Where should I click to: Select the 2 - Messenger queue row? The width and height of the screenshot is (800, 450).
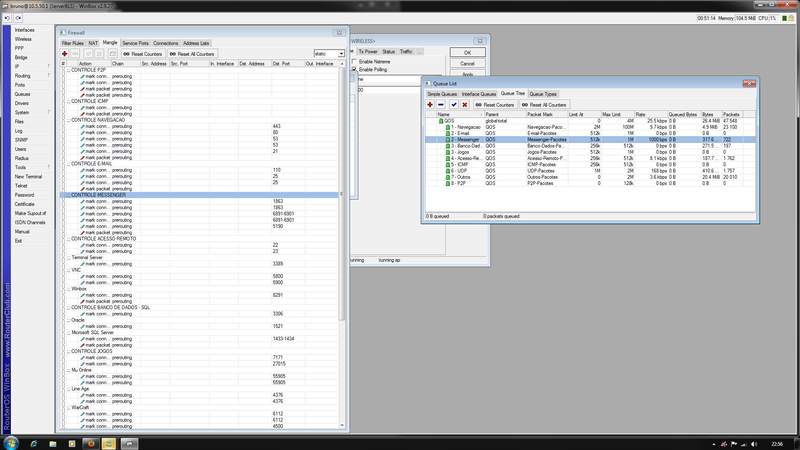click(590, 139)
